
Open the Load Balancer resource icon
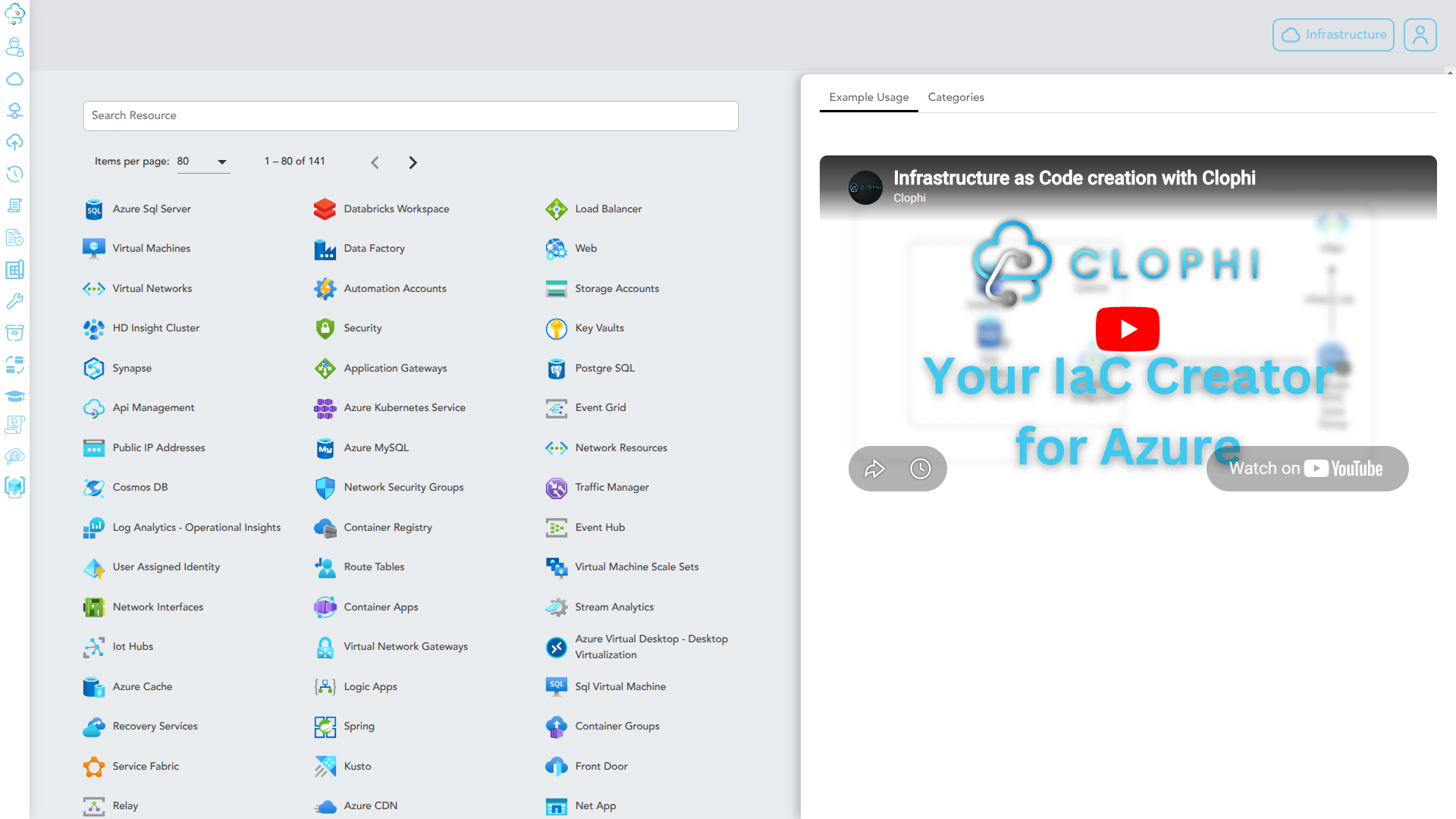[557, 209]
